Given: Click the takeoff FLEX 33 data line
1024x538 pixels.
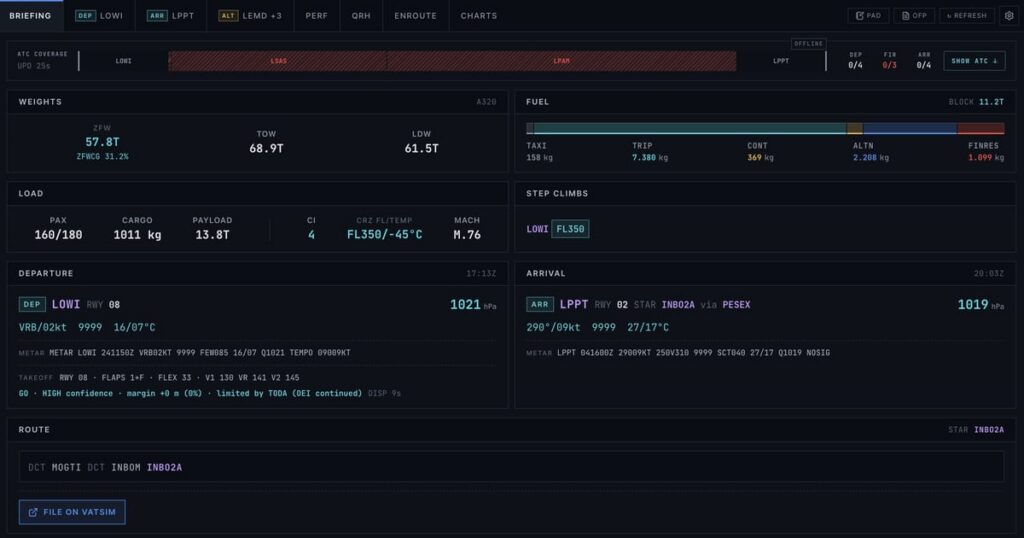Looking at the screenshot, I should pos(179,377).
